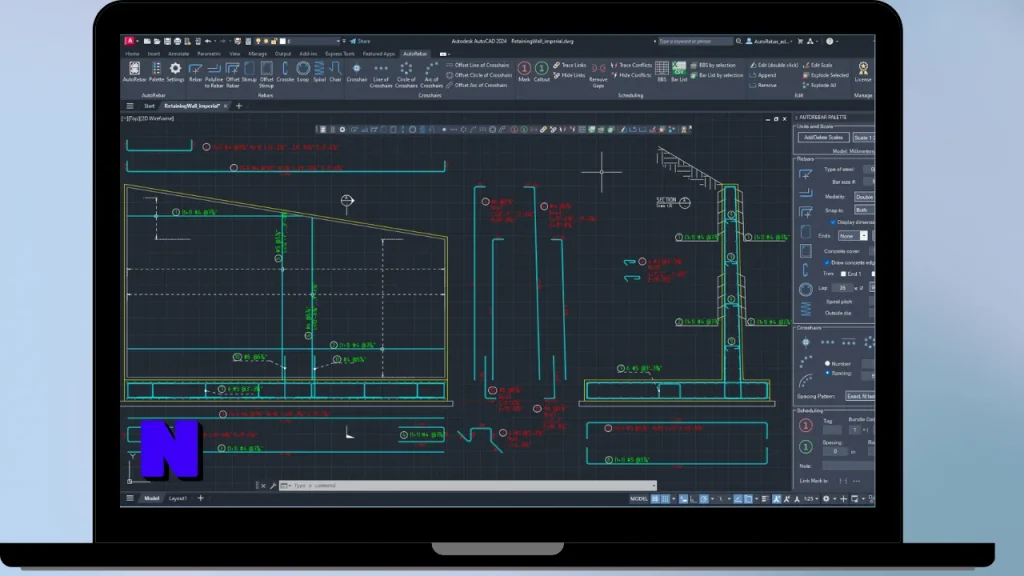Open the Autodesk App Store cart
This screenshot has width=1024, height=576.
click(800, 41)
